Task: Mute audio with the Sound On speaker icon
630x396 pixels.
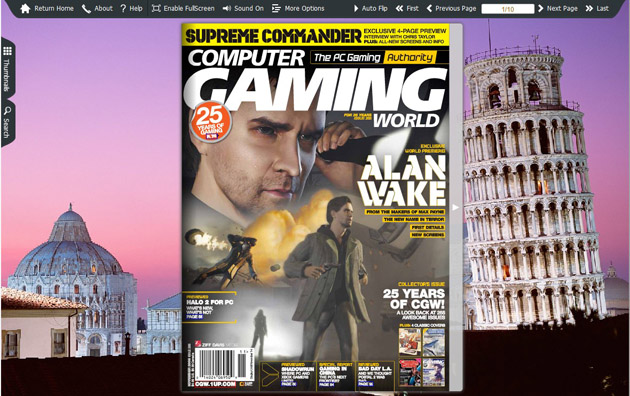Action: tap(227, 8)
